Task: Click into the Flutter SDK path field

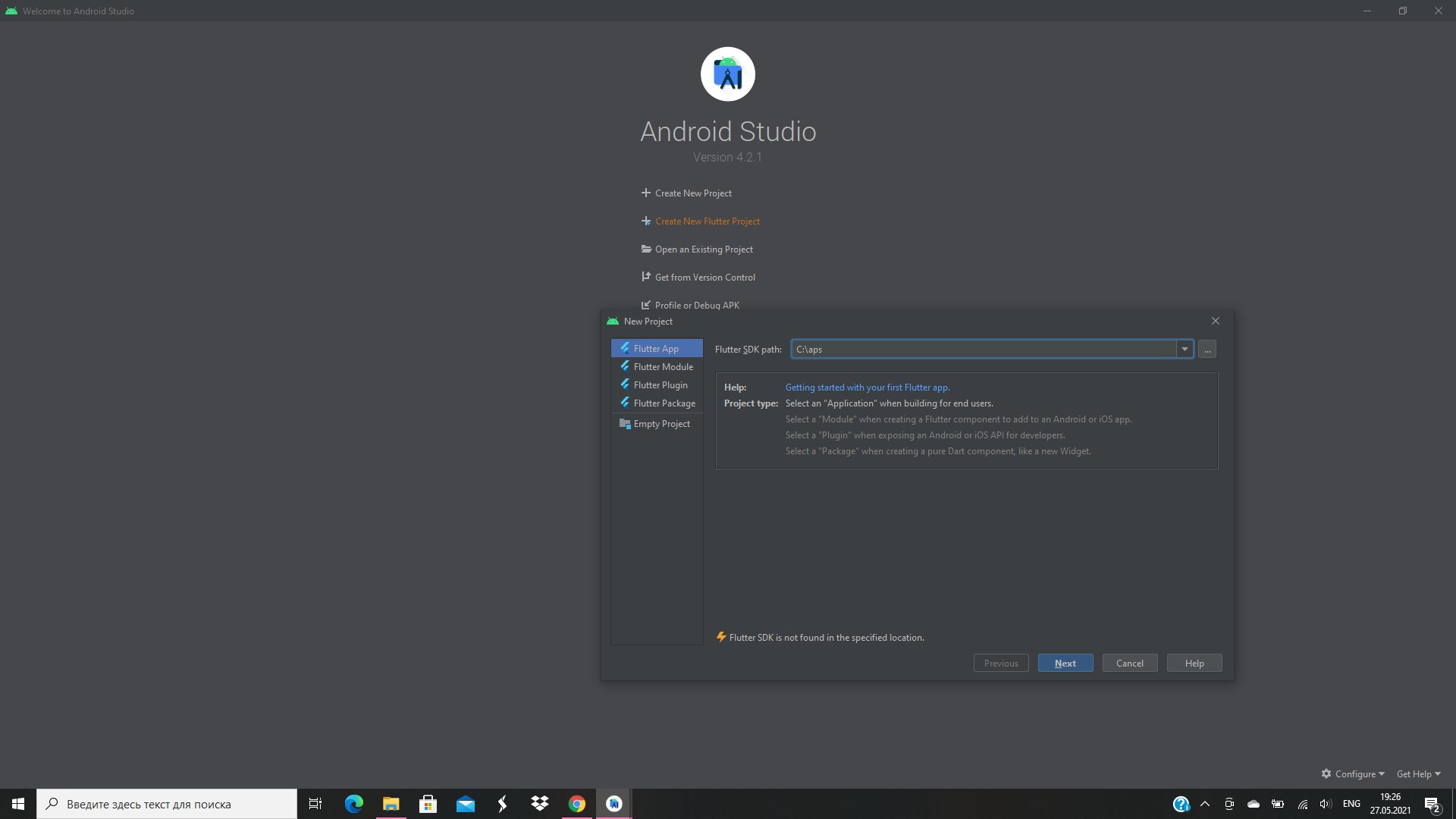Action: (x=984, y=349)
